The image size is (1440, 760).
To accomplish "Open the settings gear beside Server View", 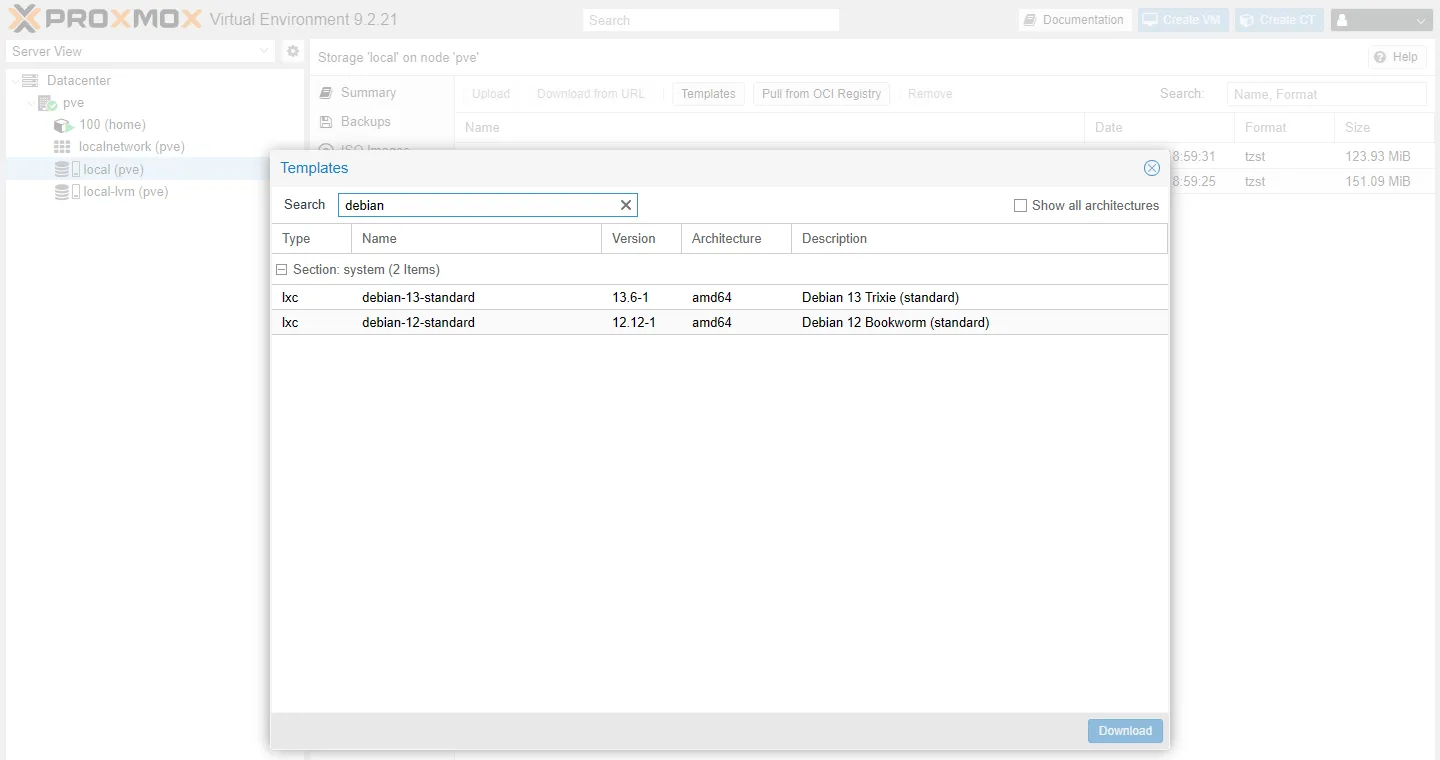I will click(293, 51).
